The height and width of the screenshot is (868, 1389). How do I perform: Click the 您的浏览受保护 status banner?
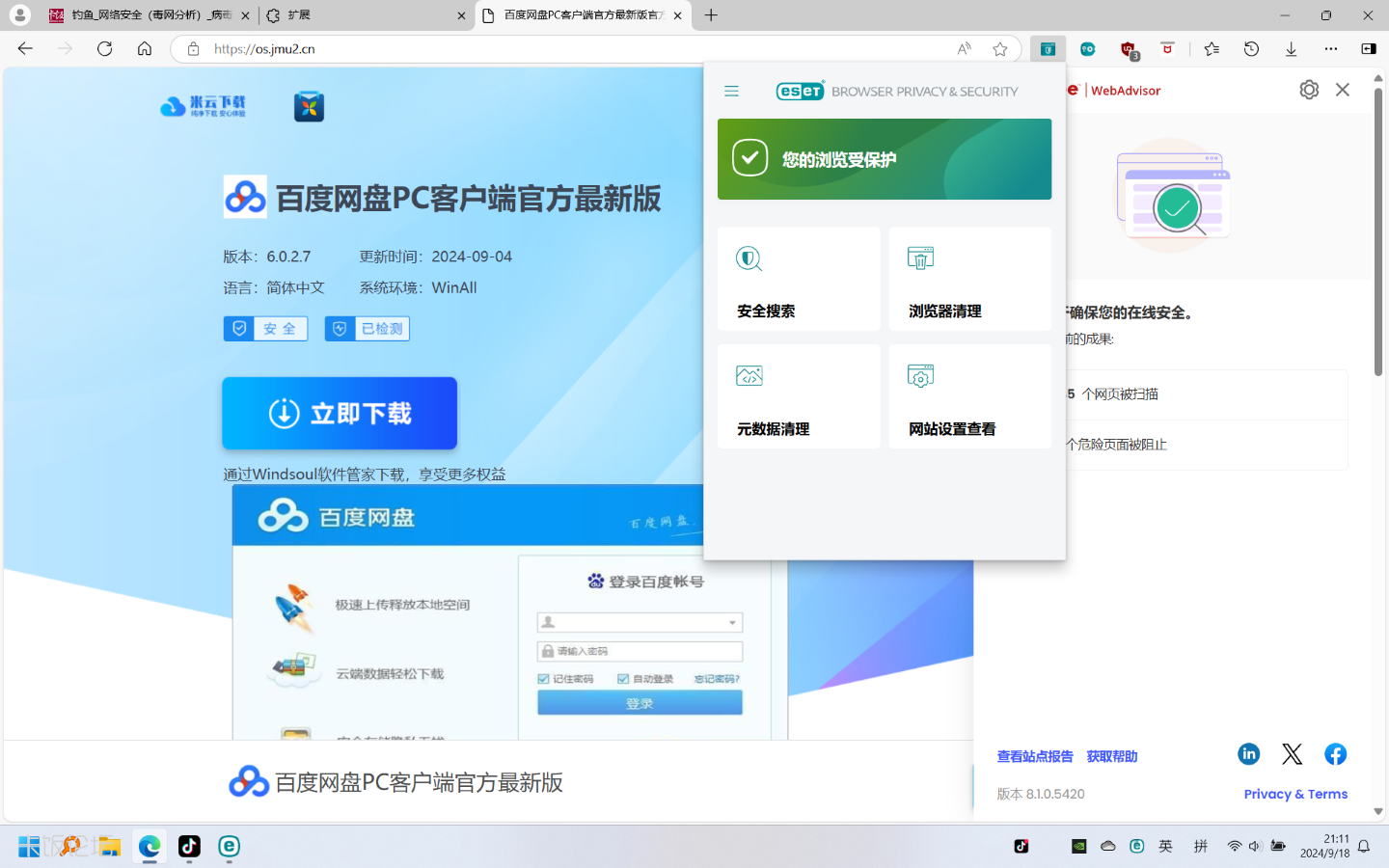click(885, 159)
